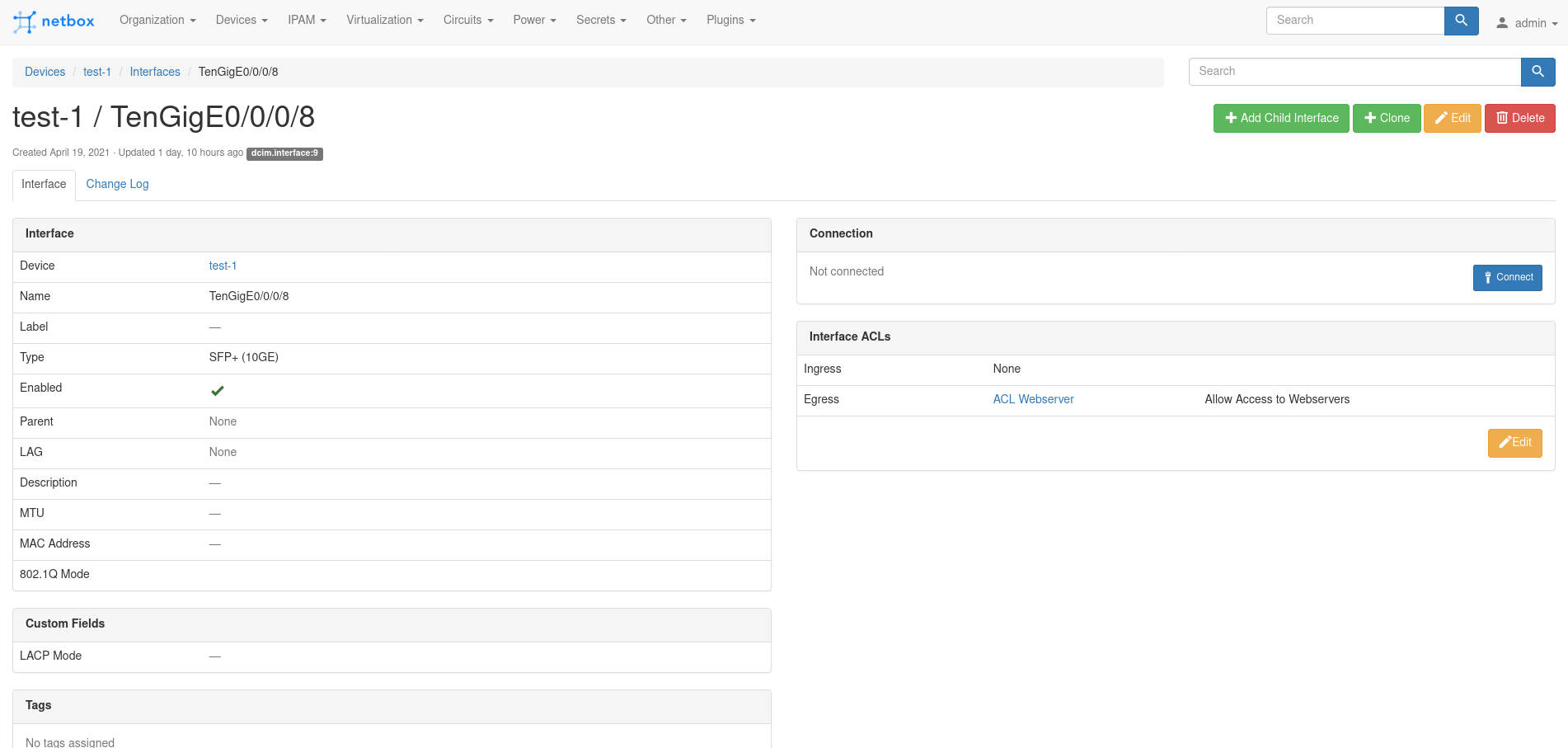Click the admin user icon

[x=1502, y=23]
